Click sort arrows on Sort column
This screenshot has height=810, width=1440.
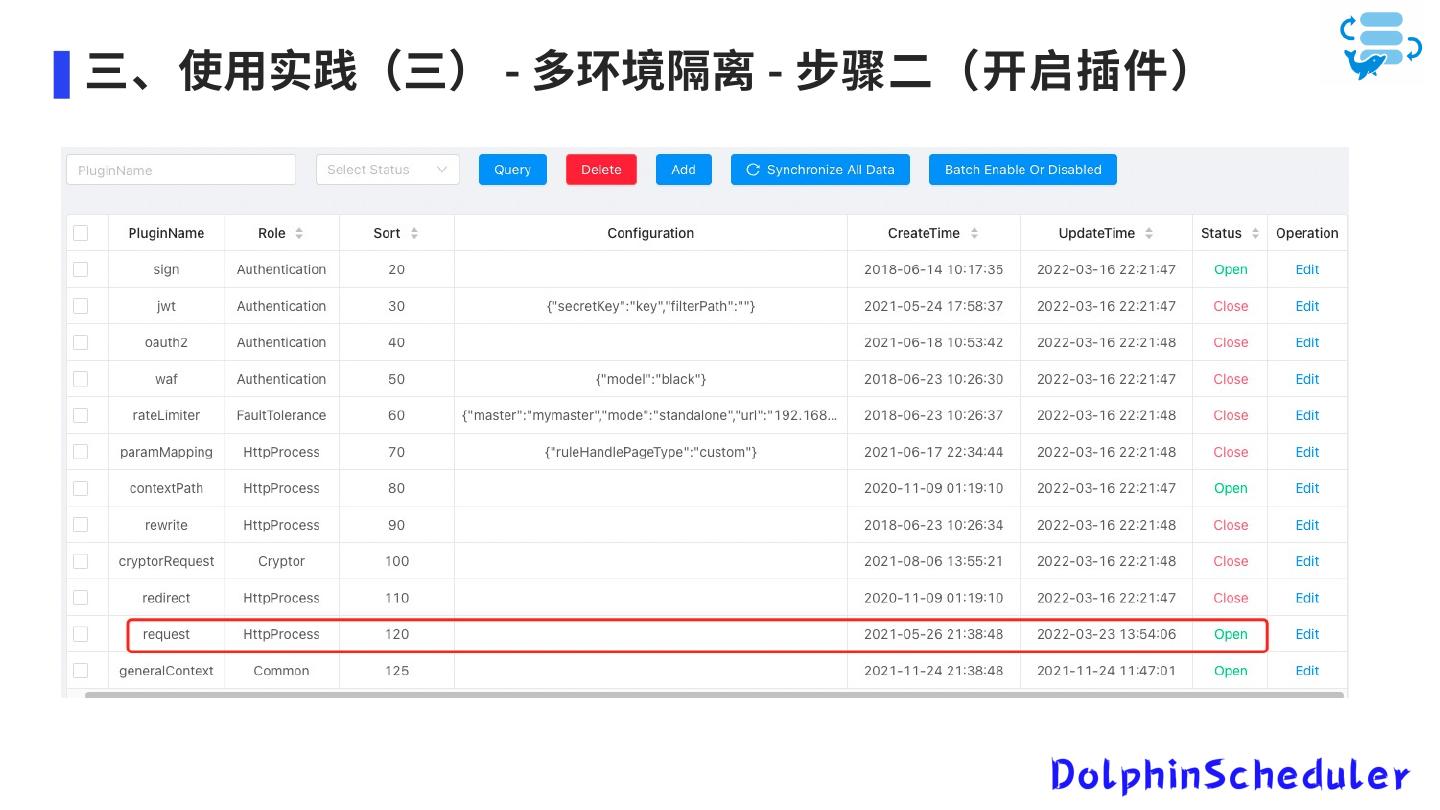point(414,233)
